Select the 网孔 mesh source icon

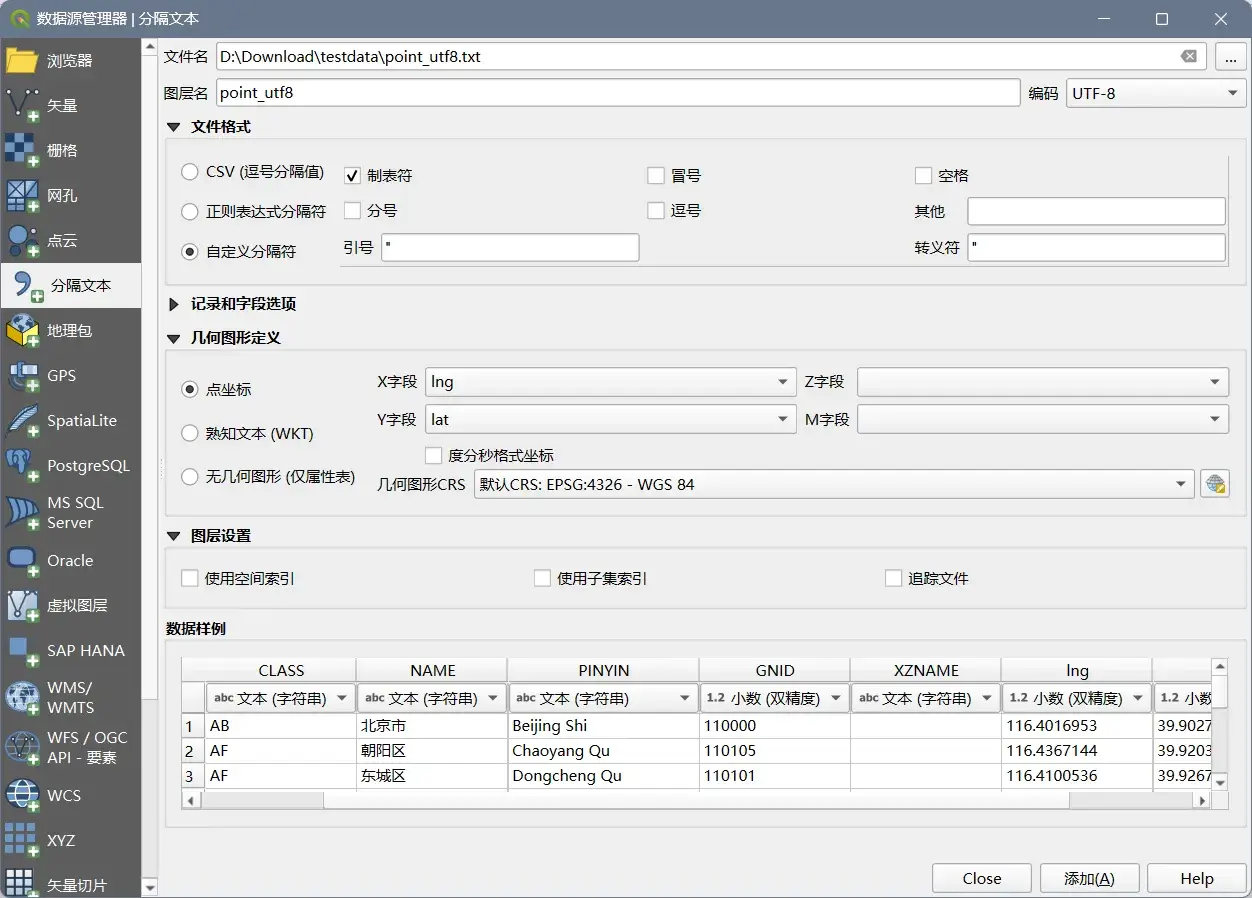[x=22, y=195]
